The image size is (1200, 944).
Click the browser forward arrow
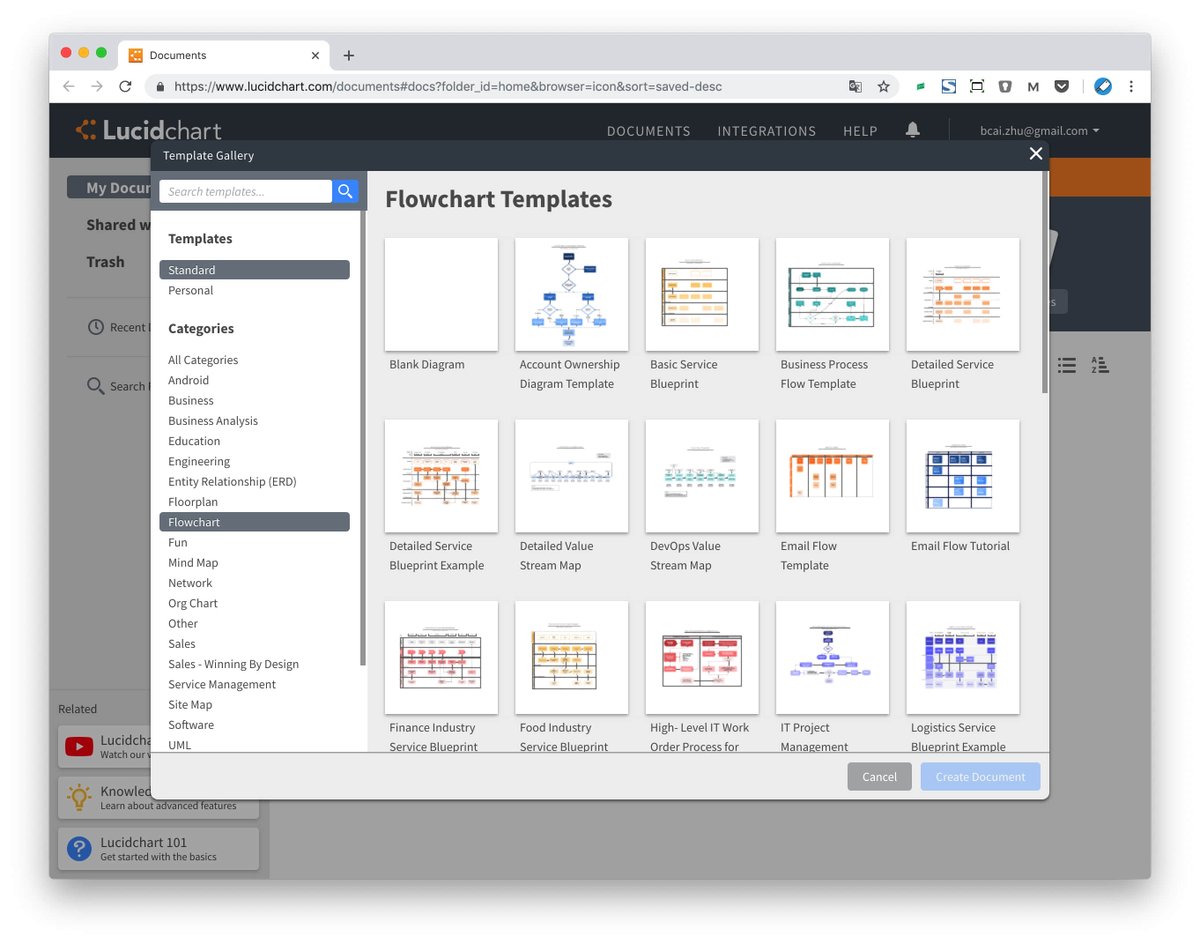pos(97,87)
